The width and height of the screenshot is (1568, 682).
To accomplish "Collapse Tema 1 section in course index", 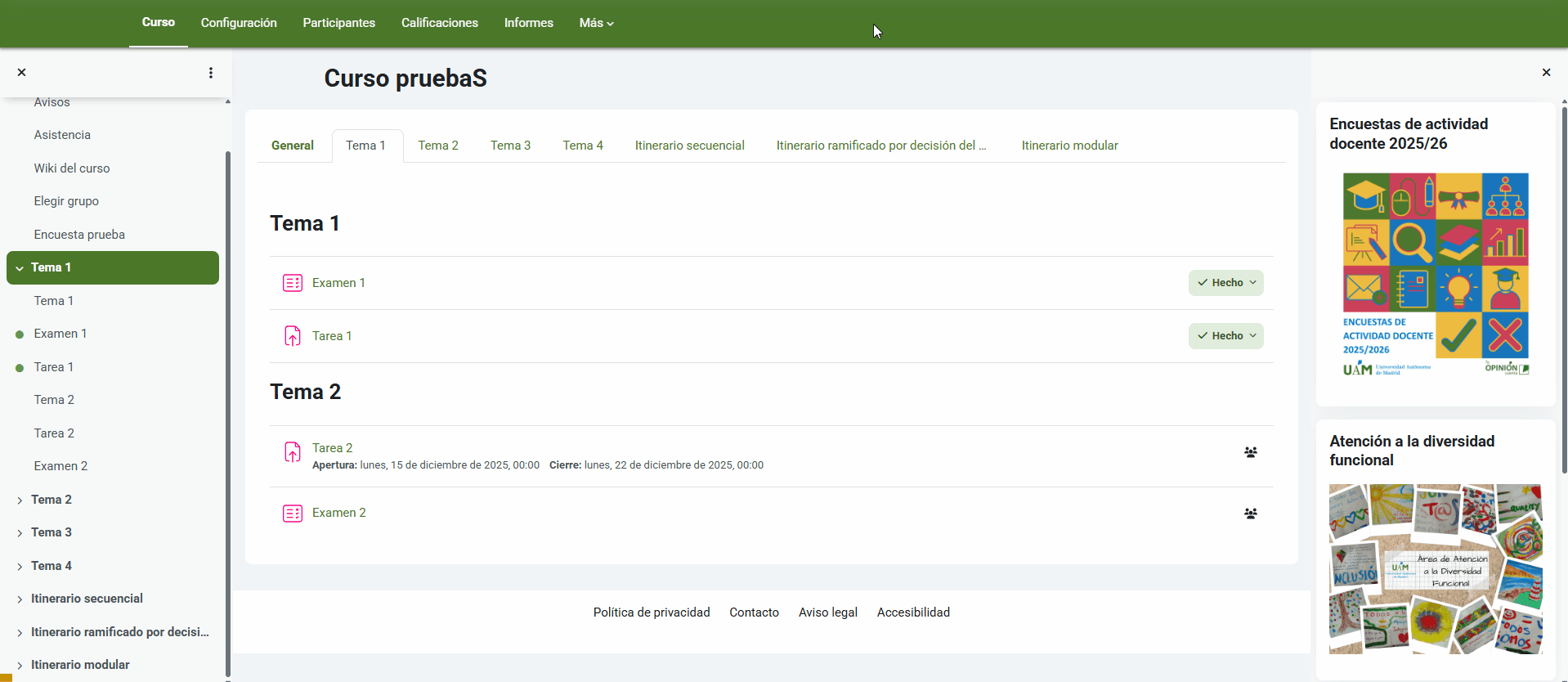I will (x=20, y=268).
